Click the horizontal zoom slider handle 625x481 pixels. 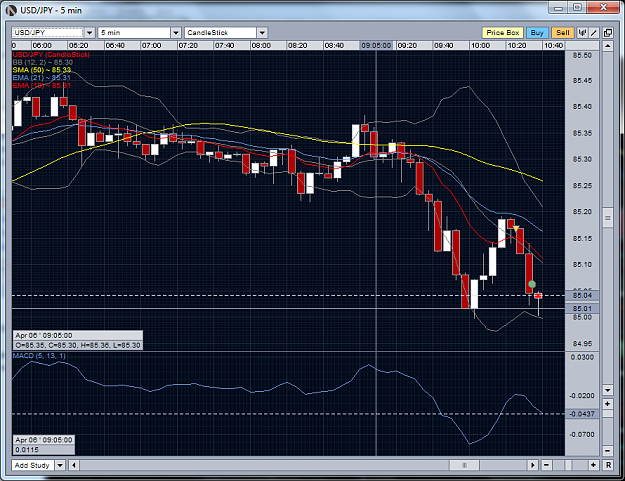tap(568, 465)
